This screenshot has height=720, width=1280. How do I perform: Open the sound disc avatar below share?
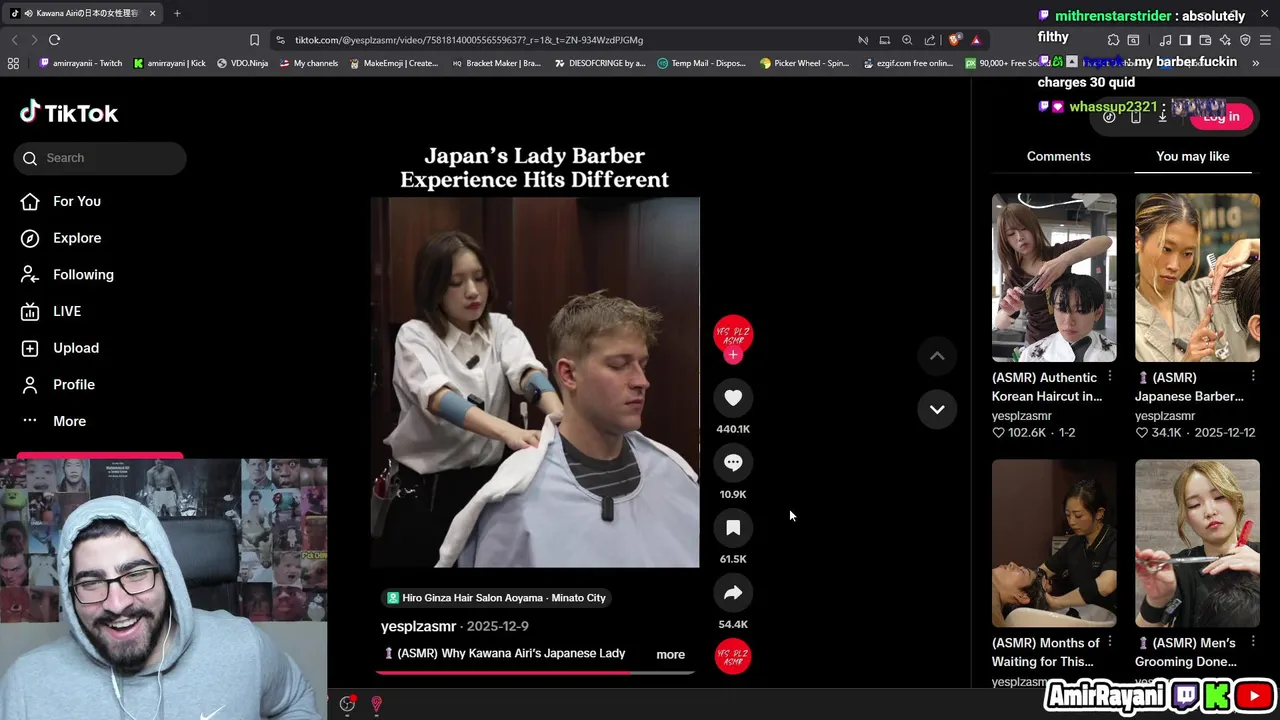coord(733,657)
